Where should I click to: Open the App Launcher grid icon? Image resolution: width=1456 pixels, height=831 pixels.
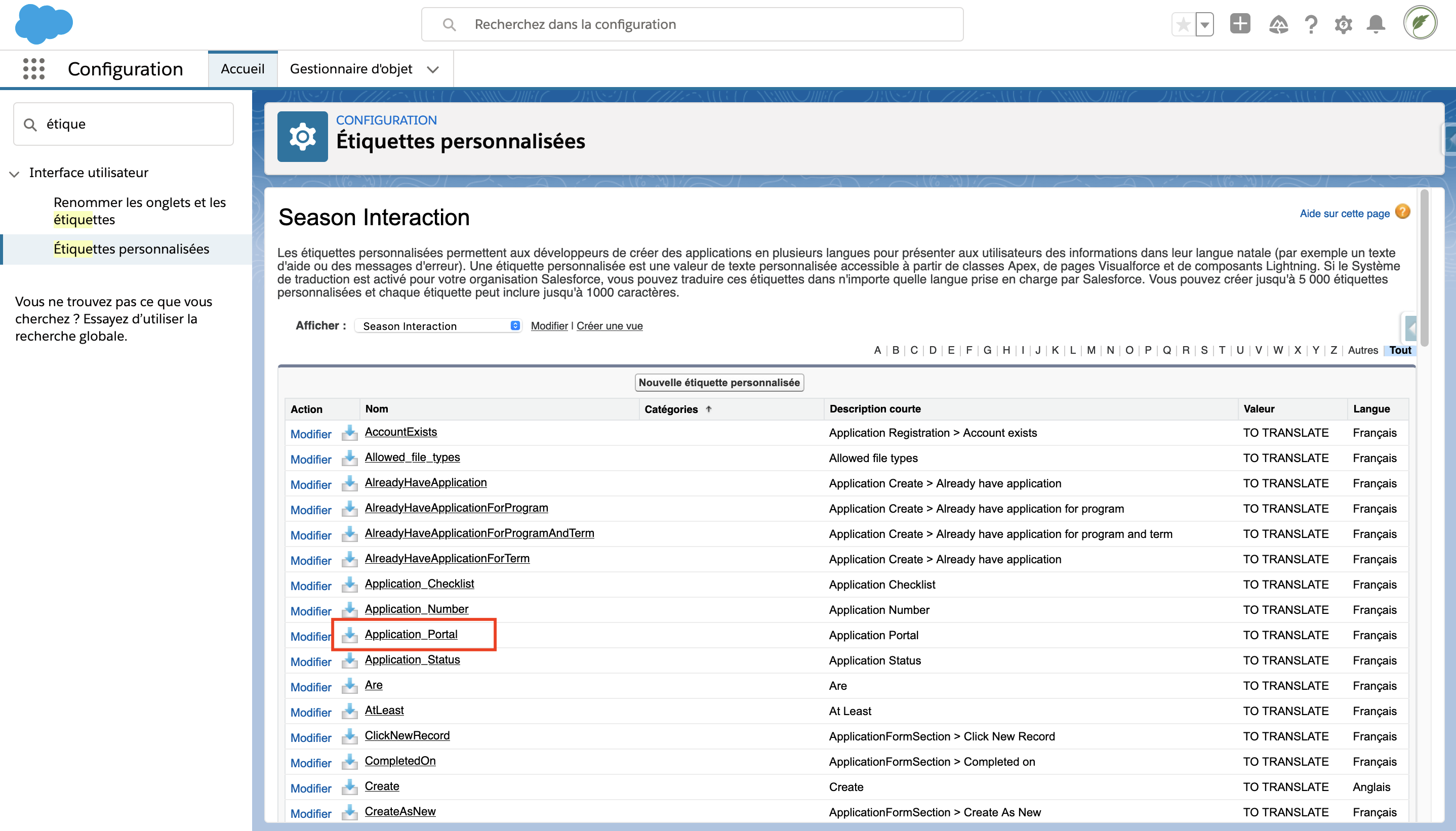34,68
